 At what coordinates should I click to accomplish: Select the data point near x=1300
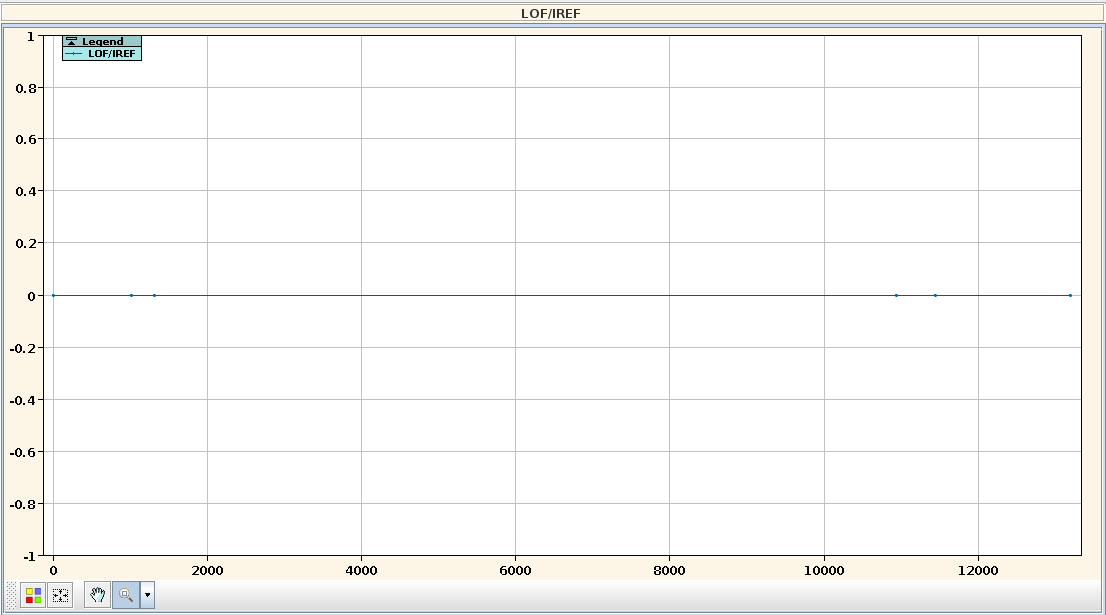(x=154, y=295)
